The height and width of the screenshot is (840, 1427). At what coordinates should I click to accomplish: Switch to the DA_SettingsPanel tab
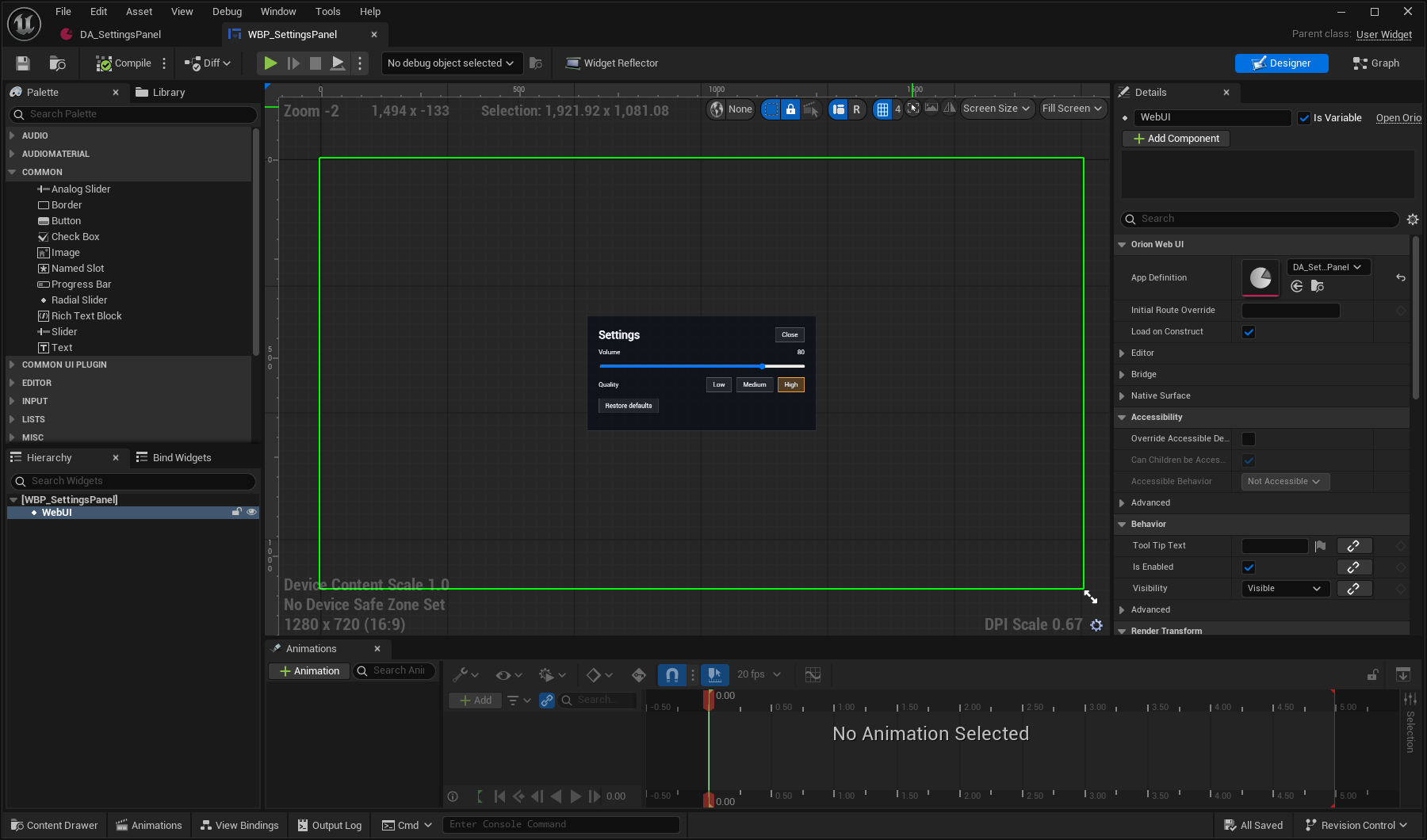click(x=120, y=35)
